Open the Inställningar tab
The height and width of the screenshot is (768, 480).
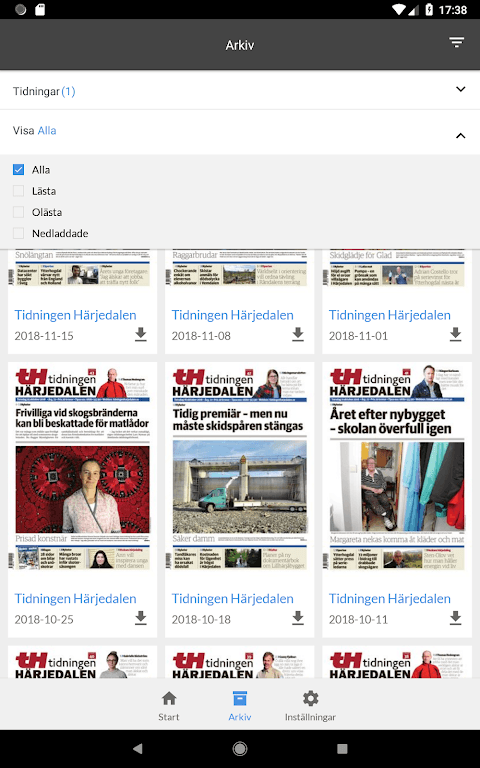pyautogui.click(x=311, y=706)
